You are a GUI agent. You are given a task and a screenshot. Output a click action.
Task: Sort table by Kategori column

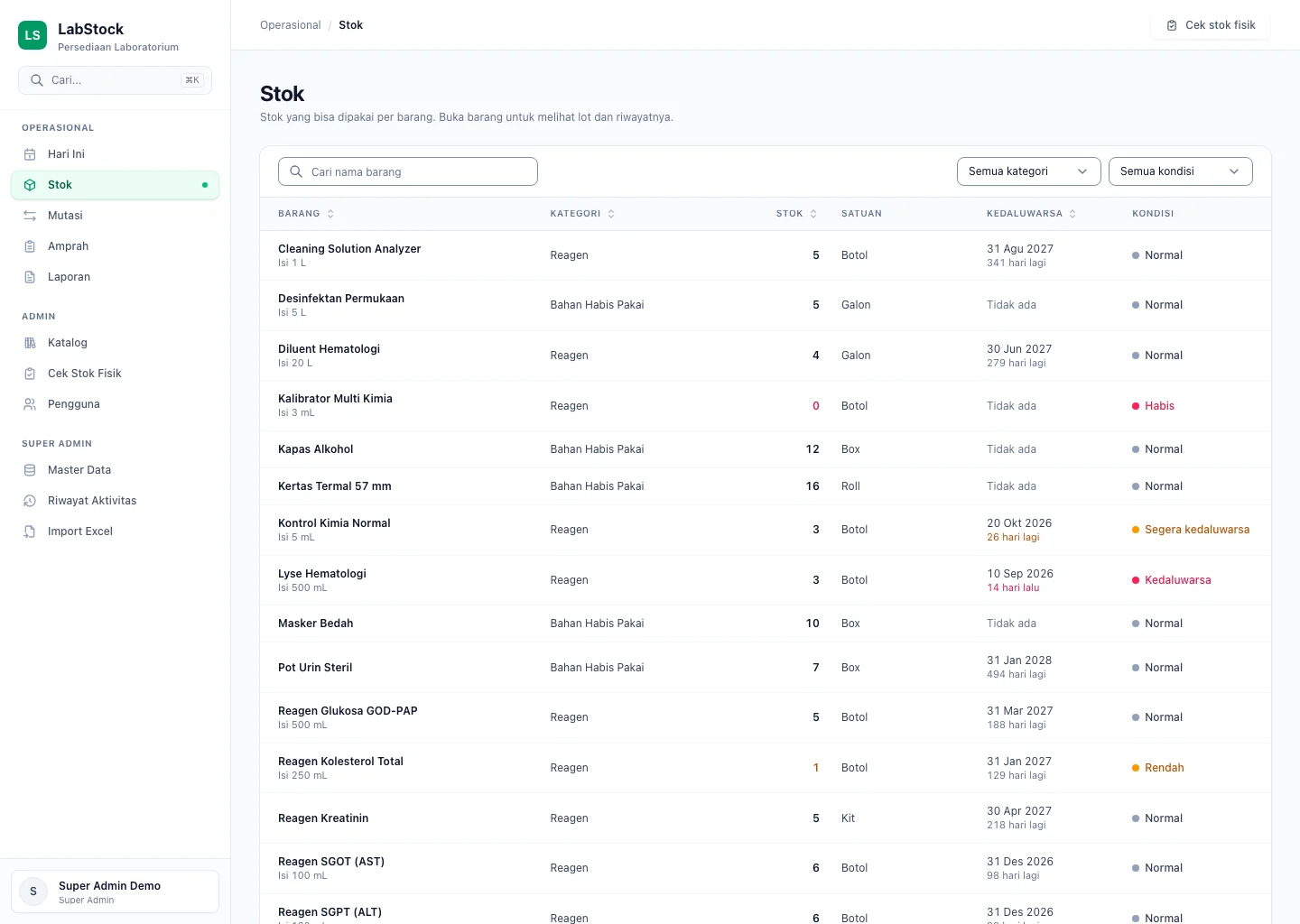click(x=582, y=214)
